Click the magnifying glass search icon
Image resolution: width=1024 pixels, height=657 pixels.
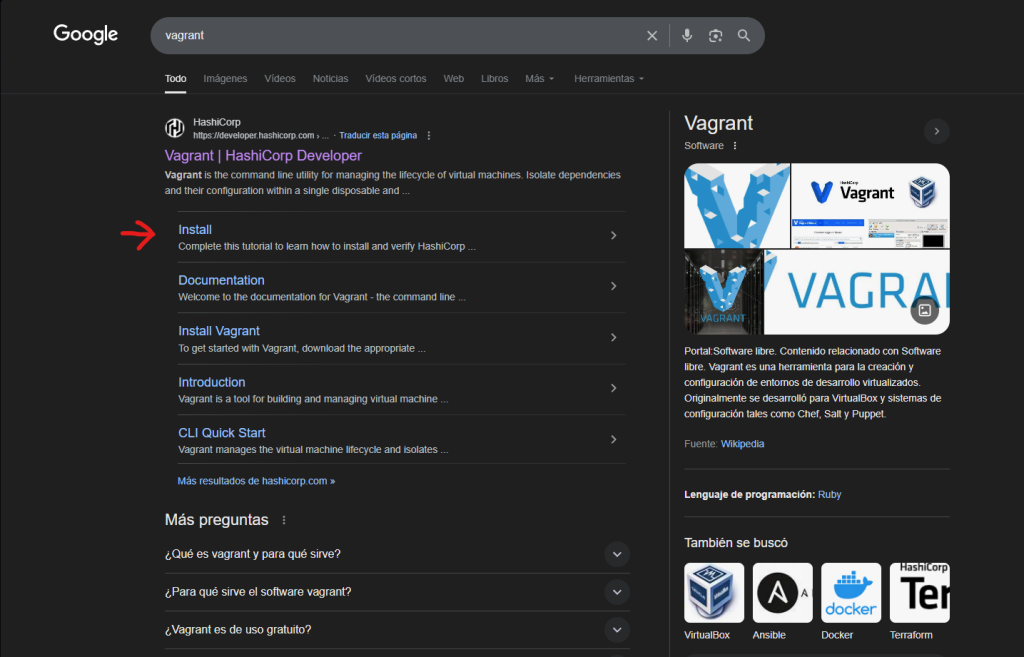[744, 36]
